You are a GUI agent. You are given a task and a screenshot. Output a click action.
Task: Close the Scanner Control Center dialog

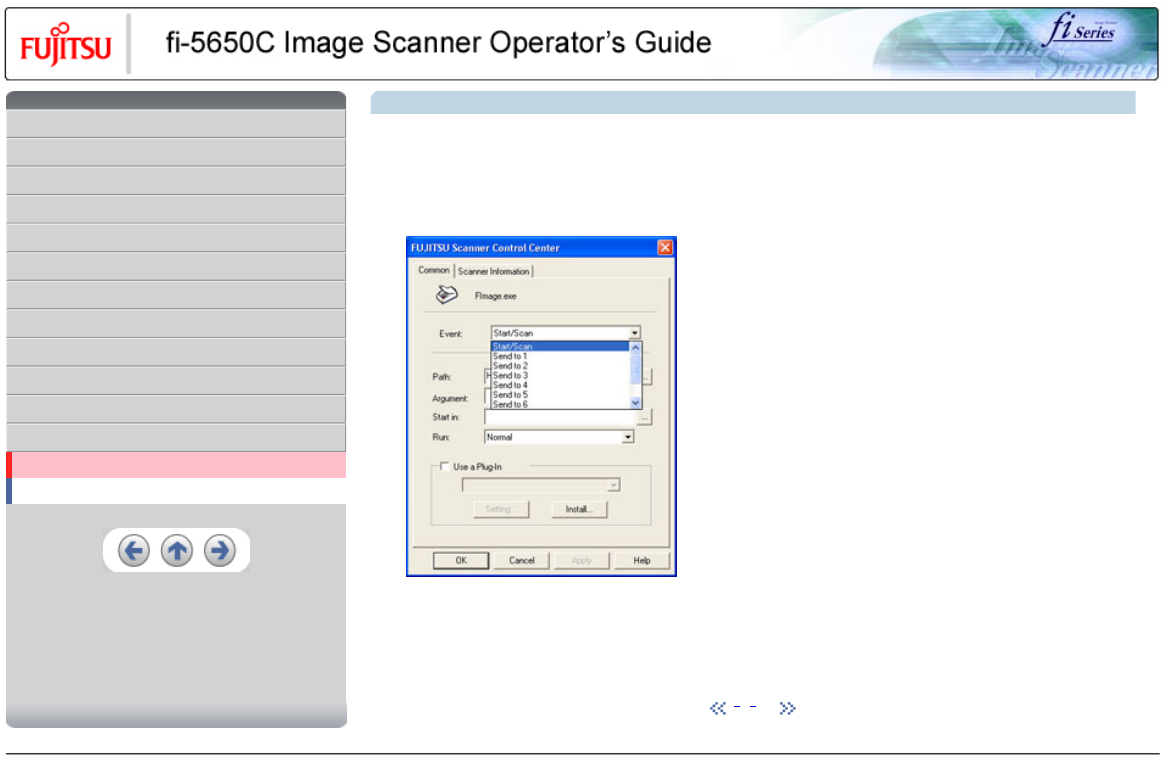(665, 247)
